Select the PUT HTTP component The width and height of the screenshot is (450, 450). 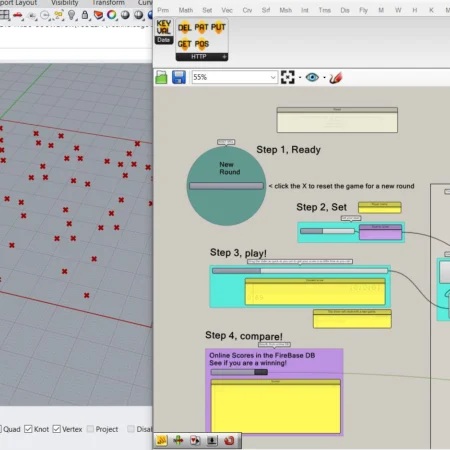pos(218,27)
